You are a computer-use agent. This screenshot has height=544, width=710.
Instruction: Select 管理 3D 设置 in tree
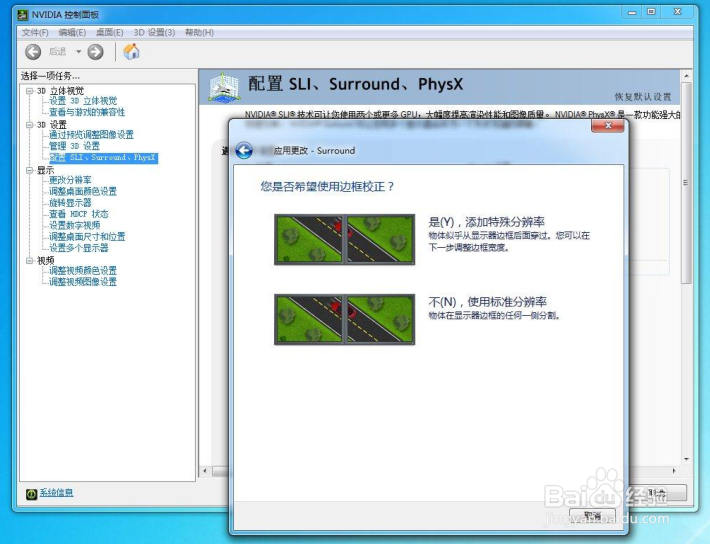pos(74,146)
